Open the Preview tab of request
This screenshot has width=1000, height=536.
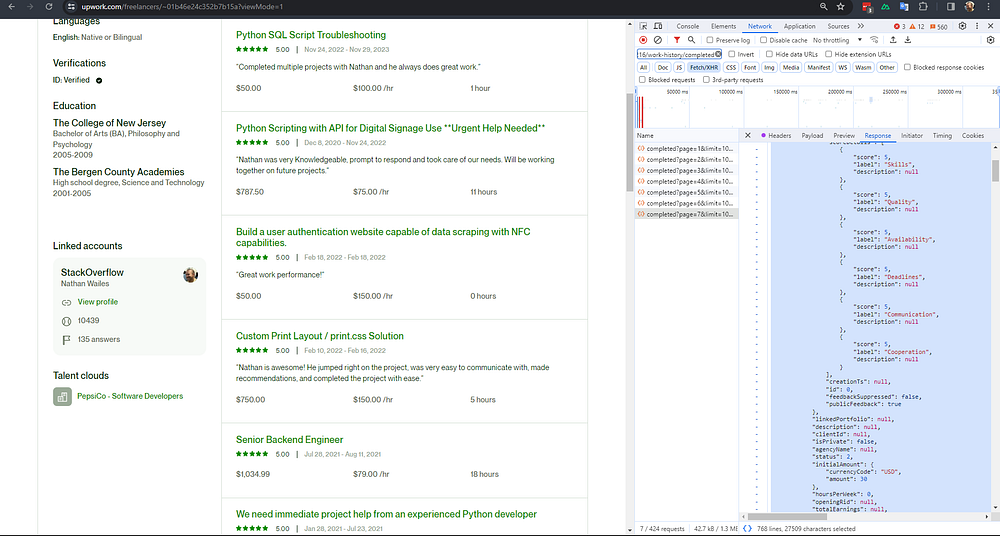(x=844, y=135)
